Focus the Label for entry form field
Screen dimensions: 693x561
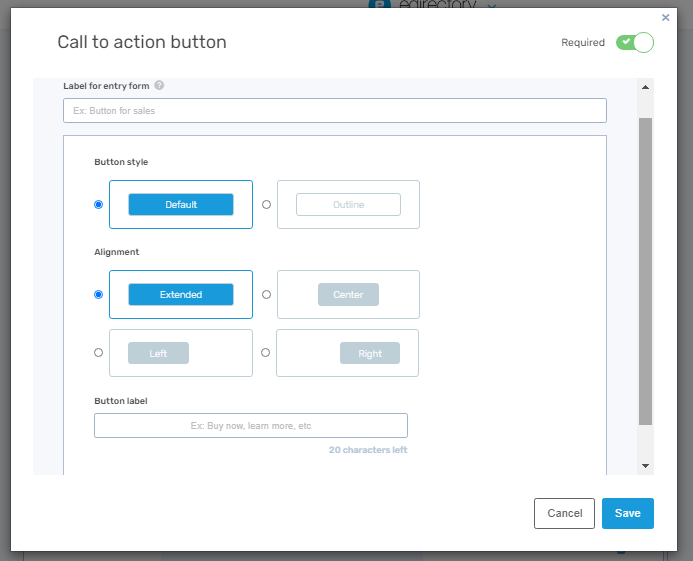coord(334,111)
